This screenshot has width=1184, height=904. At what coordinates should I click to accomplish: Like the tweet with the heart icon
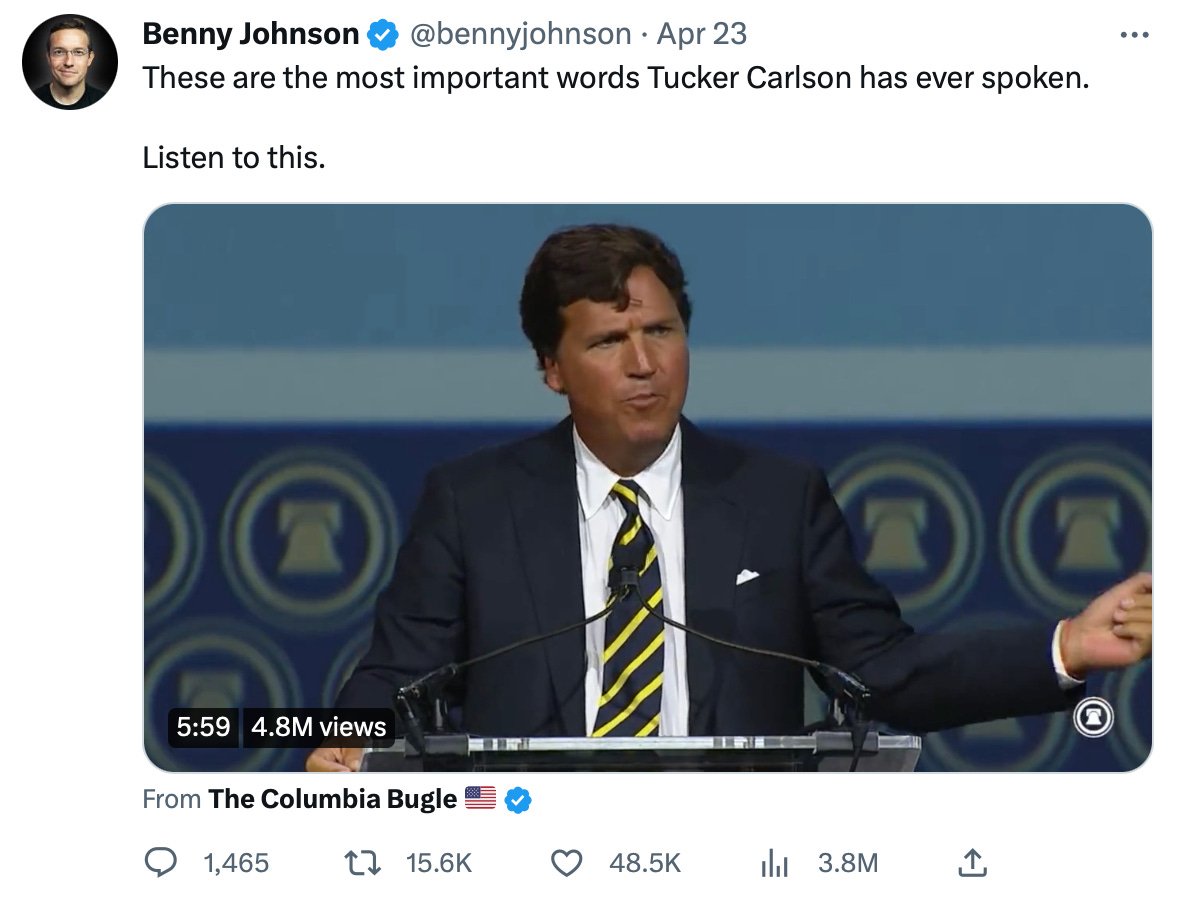tap(567, 862)
